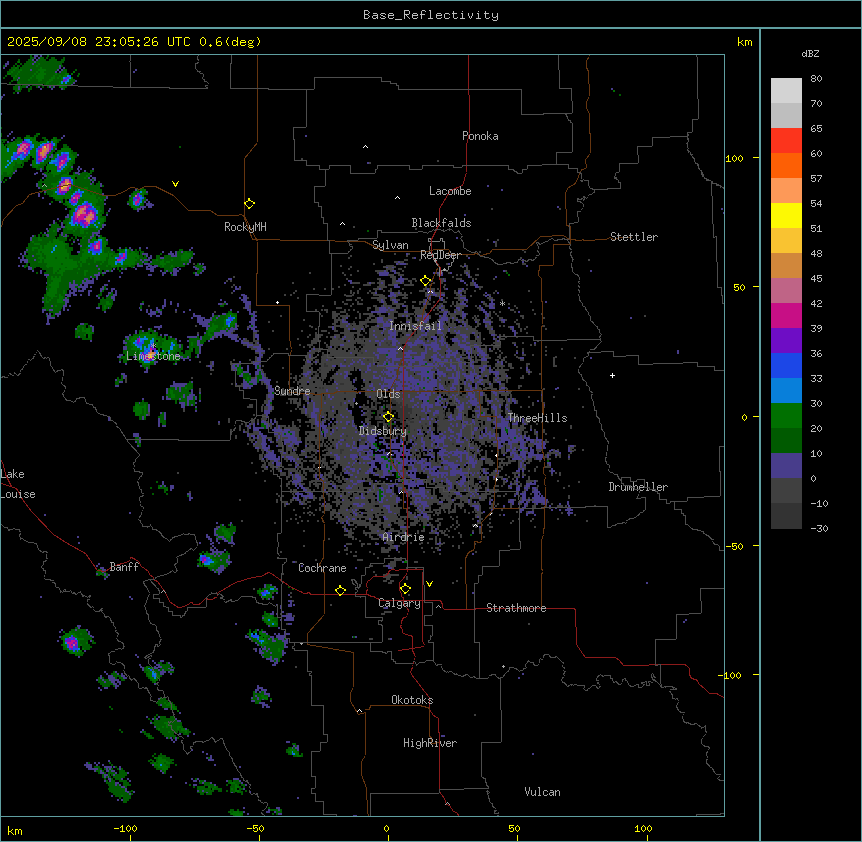Click the Didsbury town label

(383, 431)
